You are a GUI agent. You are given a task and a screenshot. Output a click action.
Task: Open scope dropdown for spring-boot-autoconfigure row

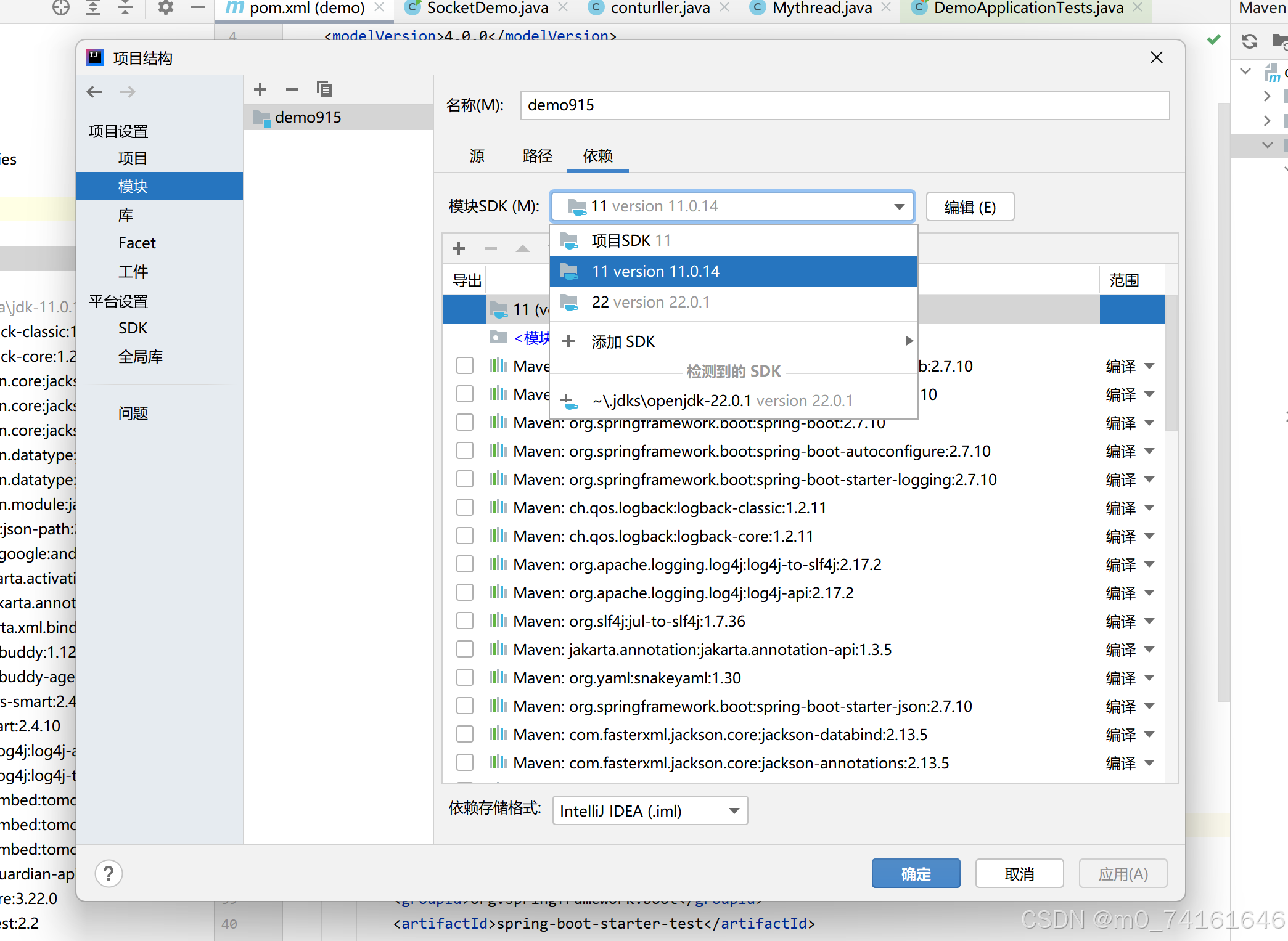point(1149,451)
